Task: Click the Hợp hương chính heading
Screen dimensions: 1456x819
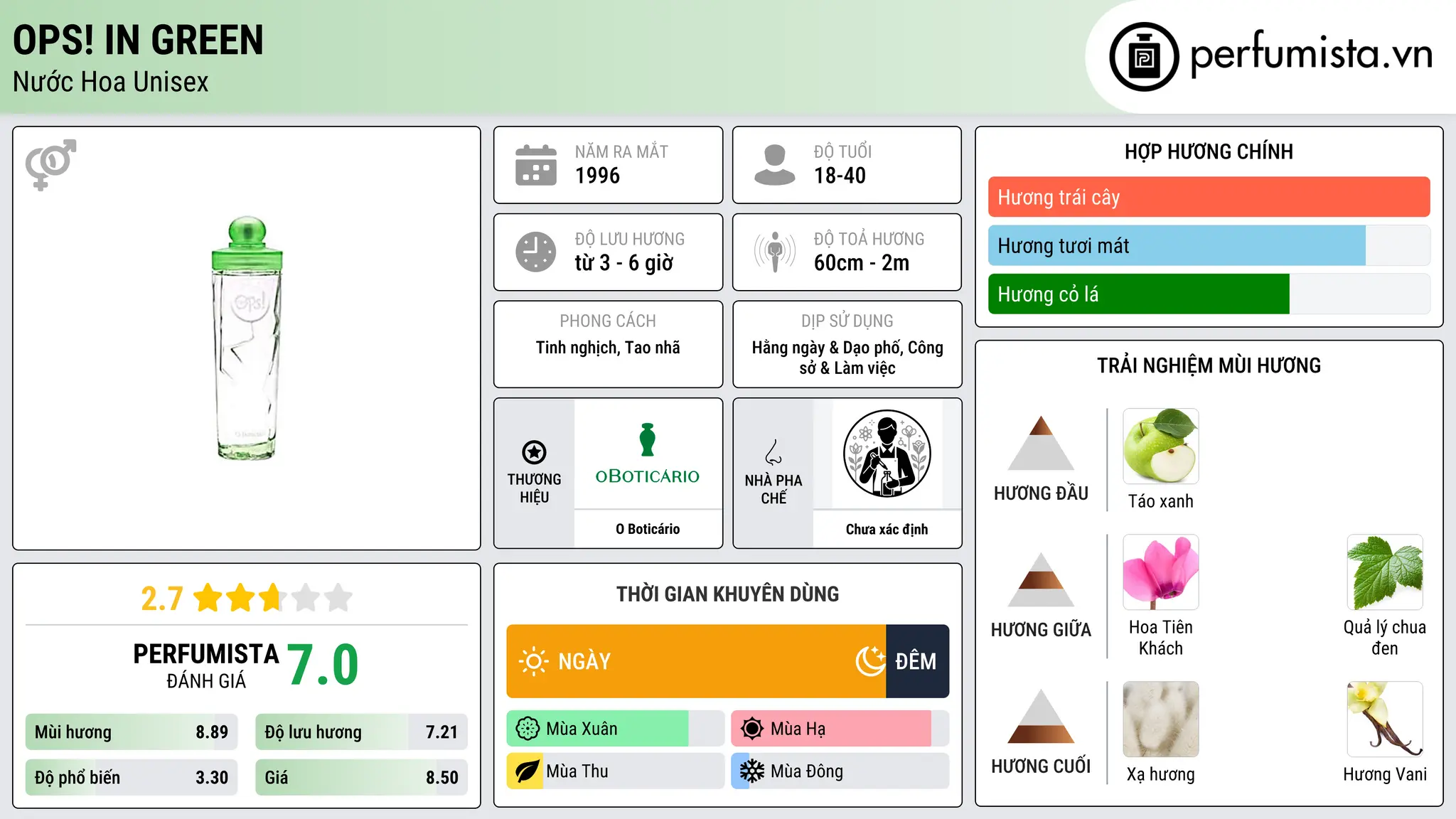Action: tap(1209, 151)
